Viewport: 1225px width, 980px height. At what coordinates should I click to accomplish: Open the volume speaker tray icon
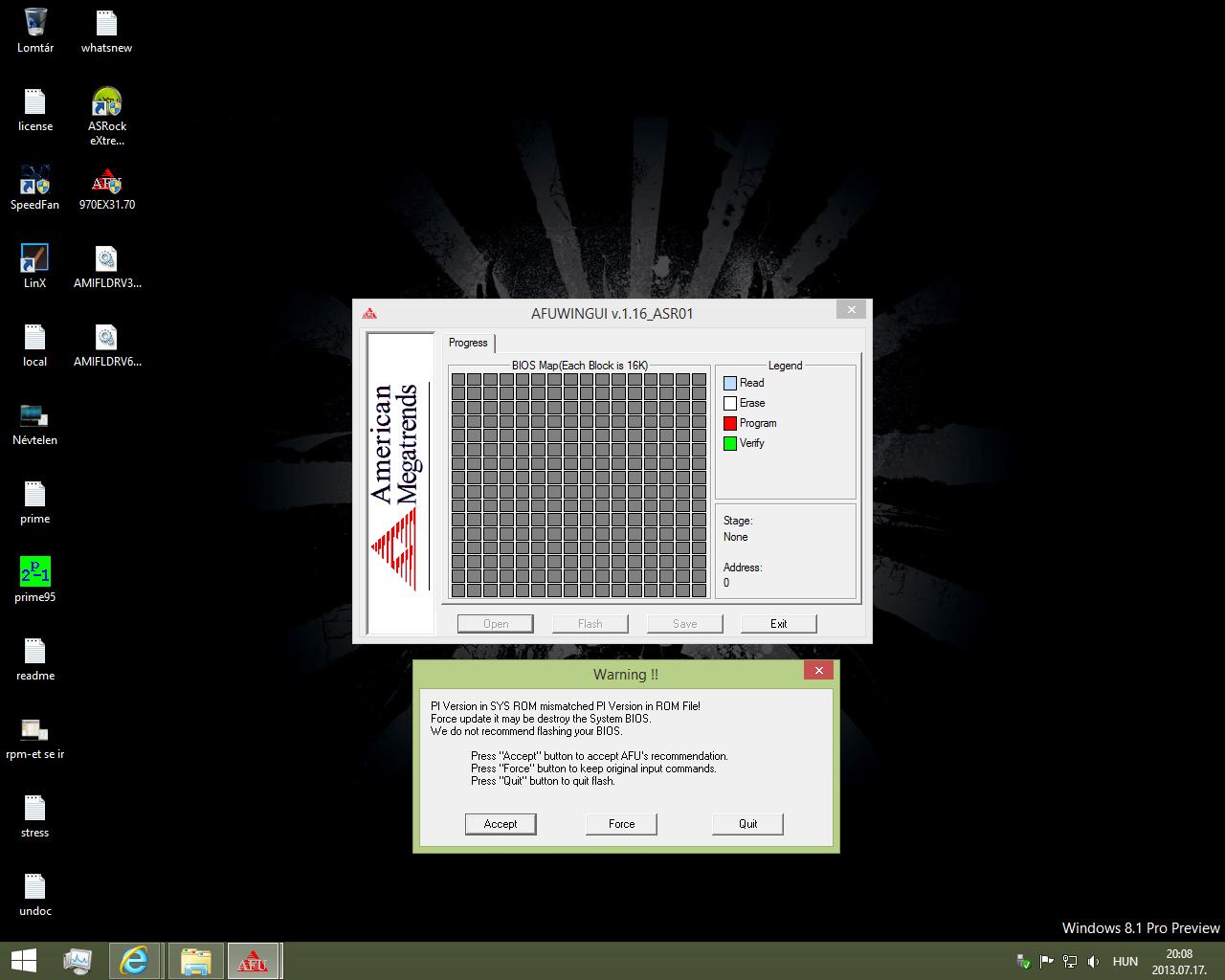click(1093, 962)
